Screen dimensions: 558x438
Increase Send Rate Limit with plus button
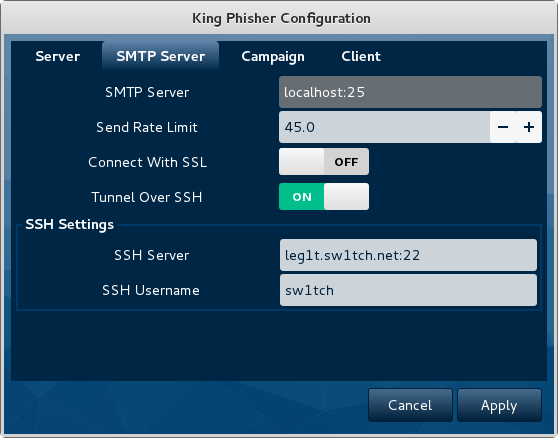pos(529,127)
